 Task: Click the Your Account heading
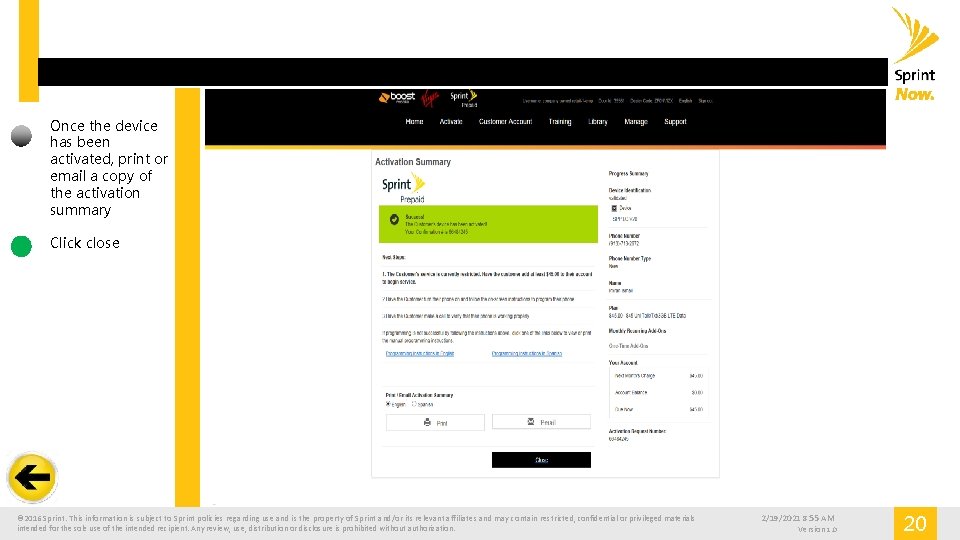[x=623, y=362]
